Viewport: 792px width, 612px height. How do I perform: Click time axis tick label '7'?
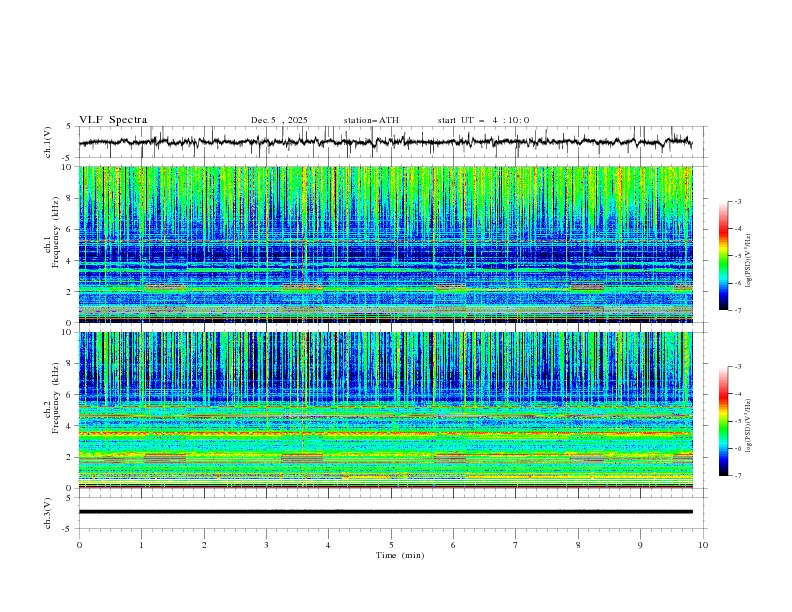point(516,545)
